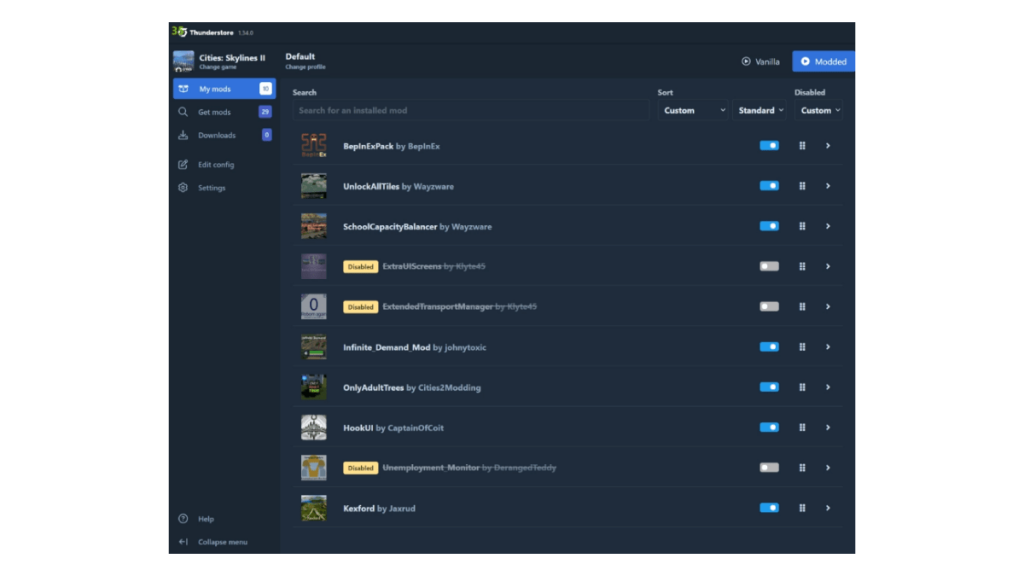Expand the OnlyAdultTrees row chevron
1024x576 pixels.
828,387
